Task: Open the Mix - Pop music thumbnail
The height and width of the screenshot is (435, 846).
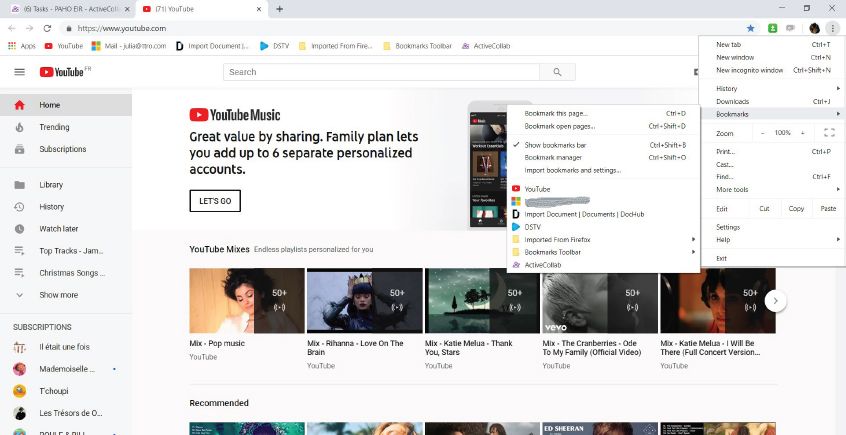Action: coord(246,300)
